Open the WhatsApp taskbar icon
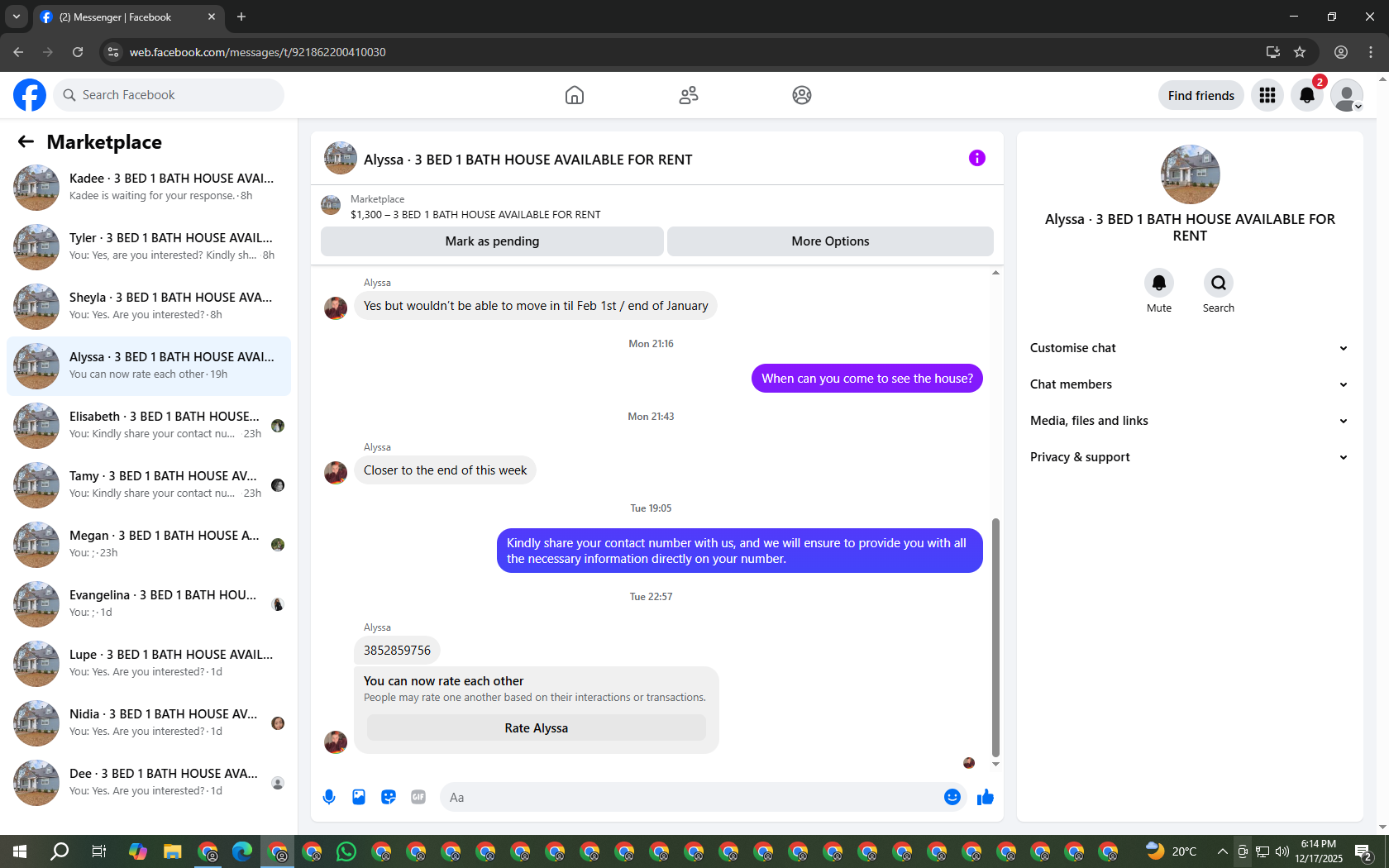Image resolution: width=1389 pixels, height=868 pixels. (x=346, y=851)
